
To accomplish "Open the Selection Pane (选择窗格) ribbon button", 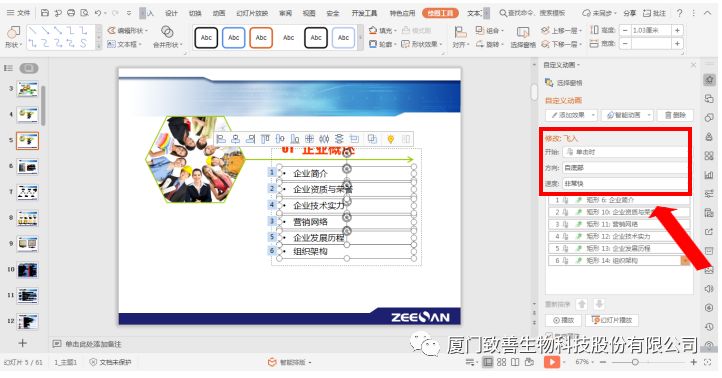I will coord(523,37).
